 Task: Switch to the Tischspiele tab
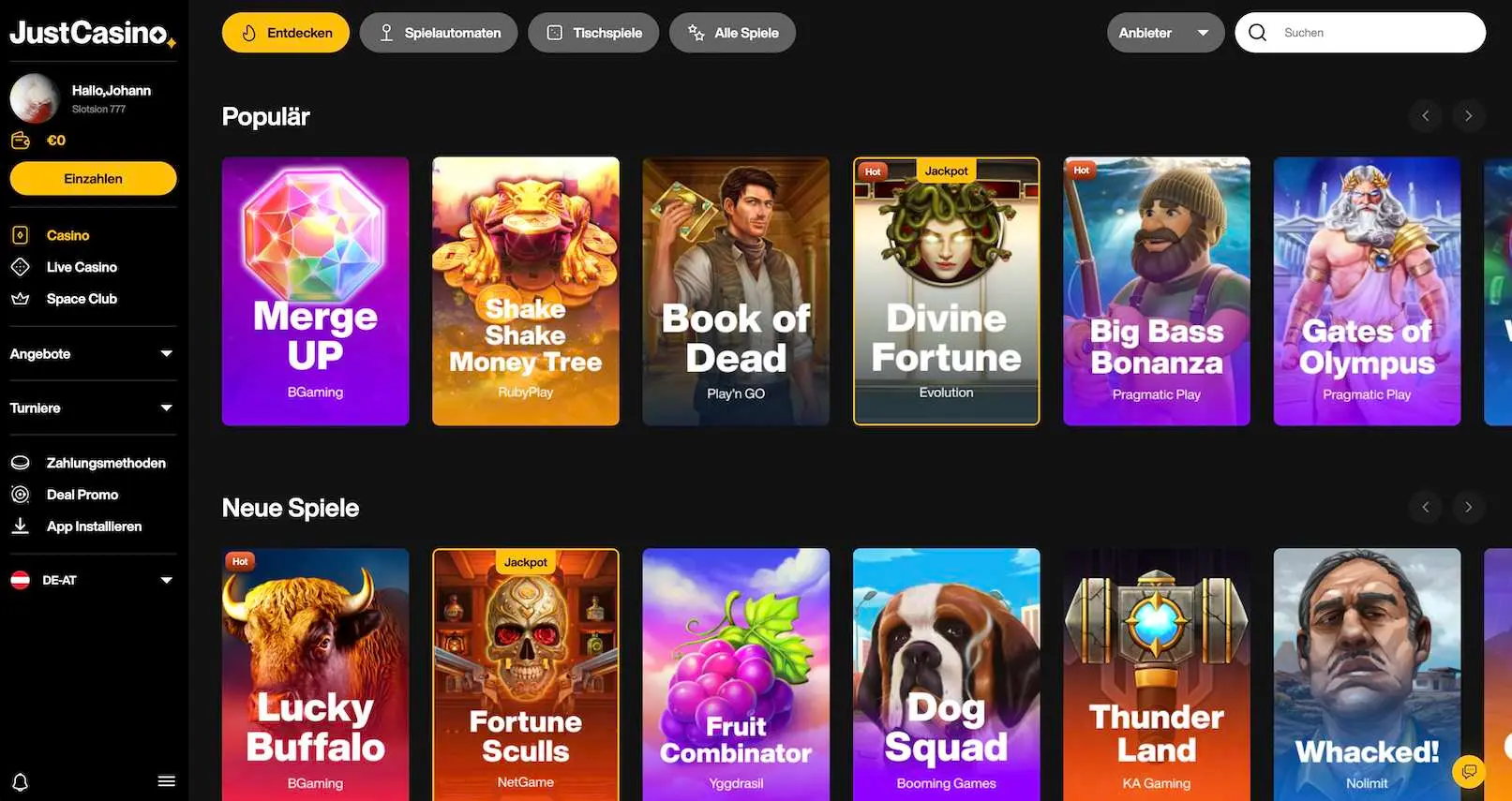[593, 33]
